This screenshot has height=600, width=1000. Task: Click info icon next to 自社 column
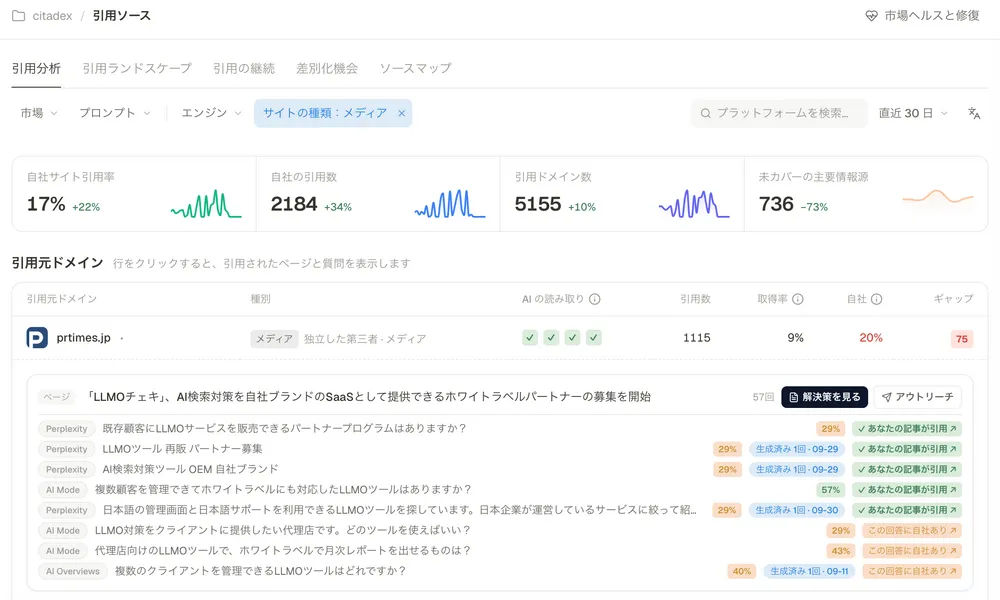tap(876, 299)
